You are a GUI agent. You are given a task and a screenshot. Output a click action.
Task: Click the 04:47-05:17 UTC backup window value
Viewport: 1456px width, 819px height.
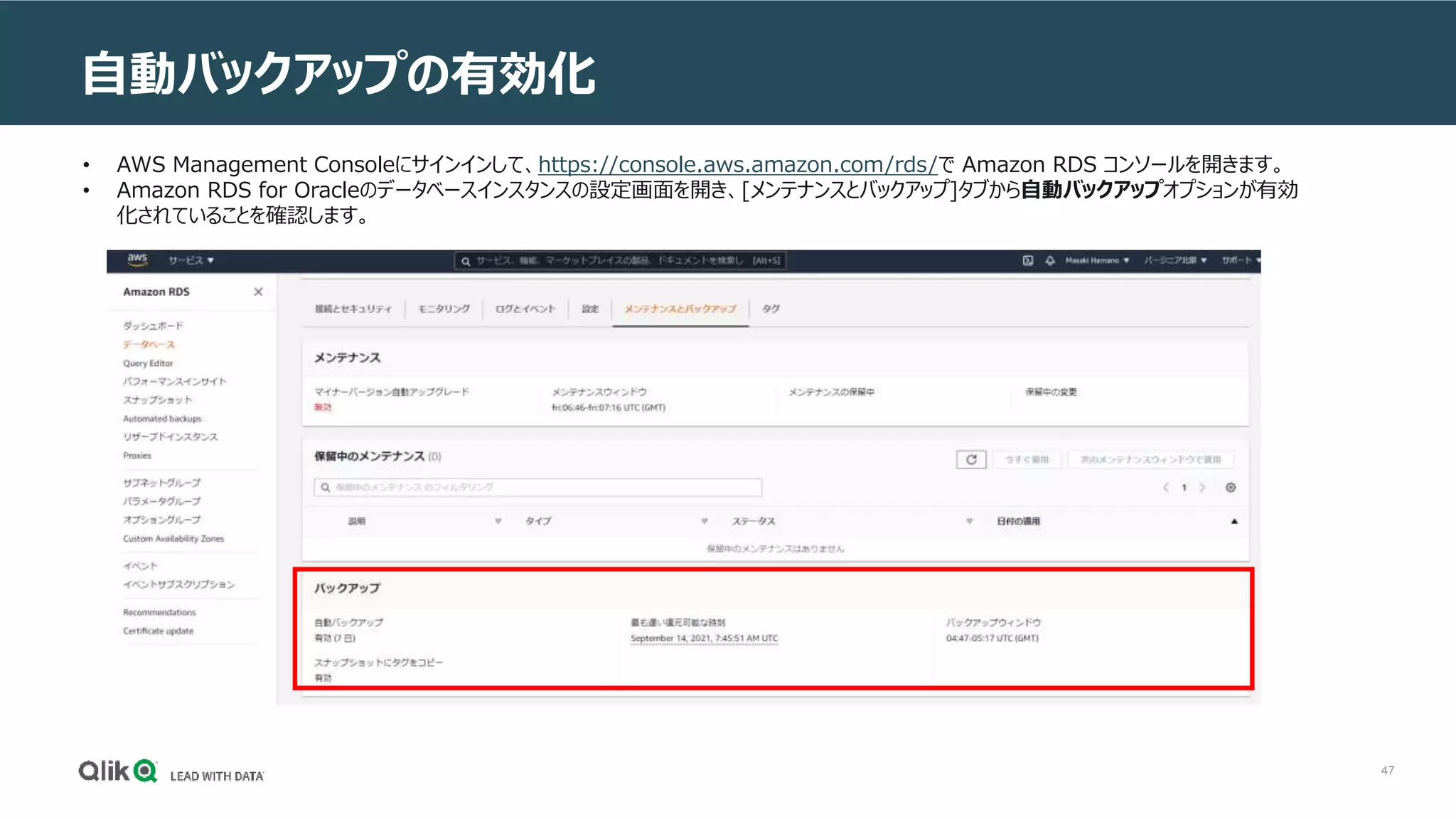[x=992, y=638]
